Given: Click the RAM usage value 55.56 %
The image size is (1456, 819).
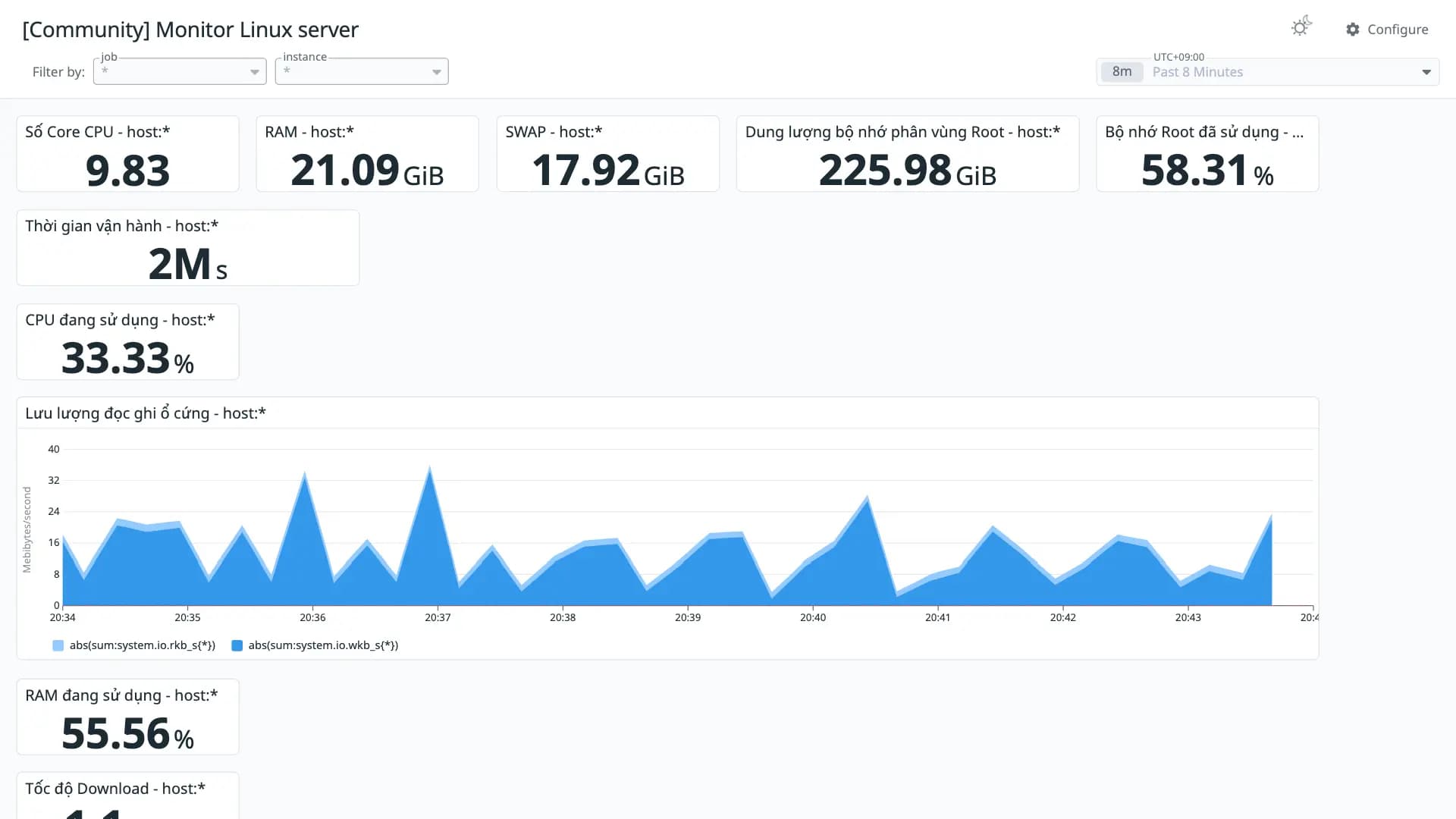Looking at the screenshot, I should 127,733.
